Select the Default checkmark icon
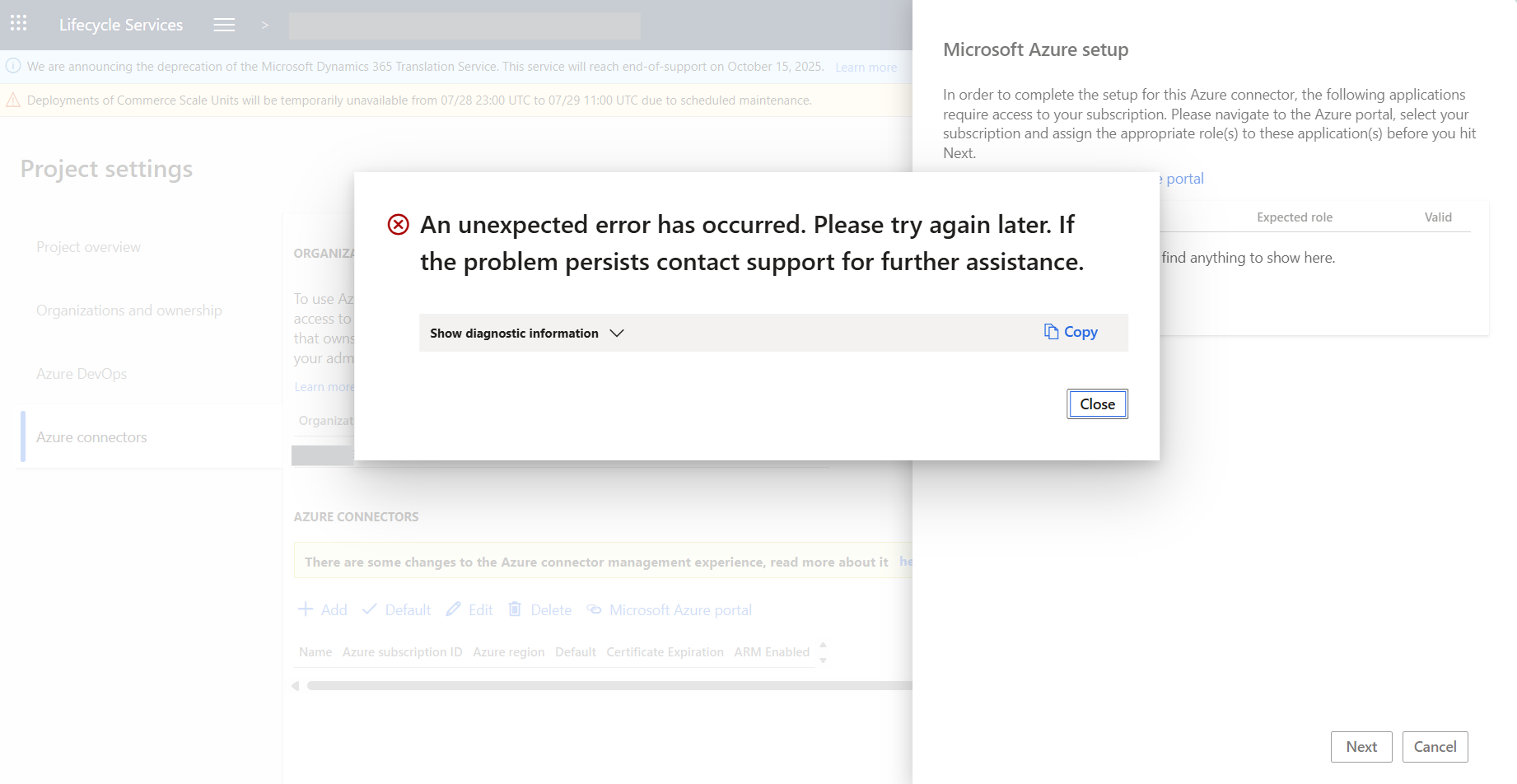This screenshot has height=784, width=1517. pyautogui.click(x=371, y=609)
